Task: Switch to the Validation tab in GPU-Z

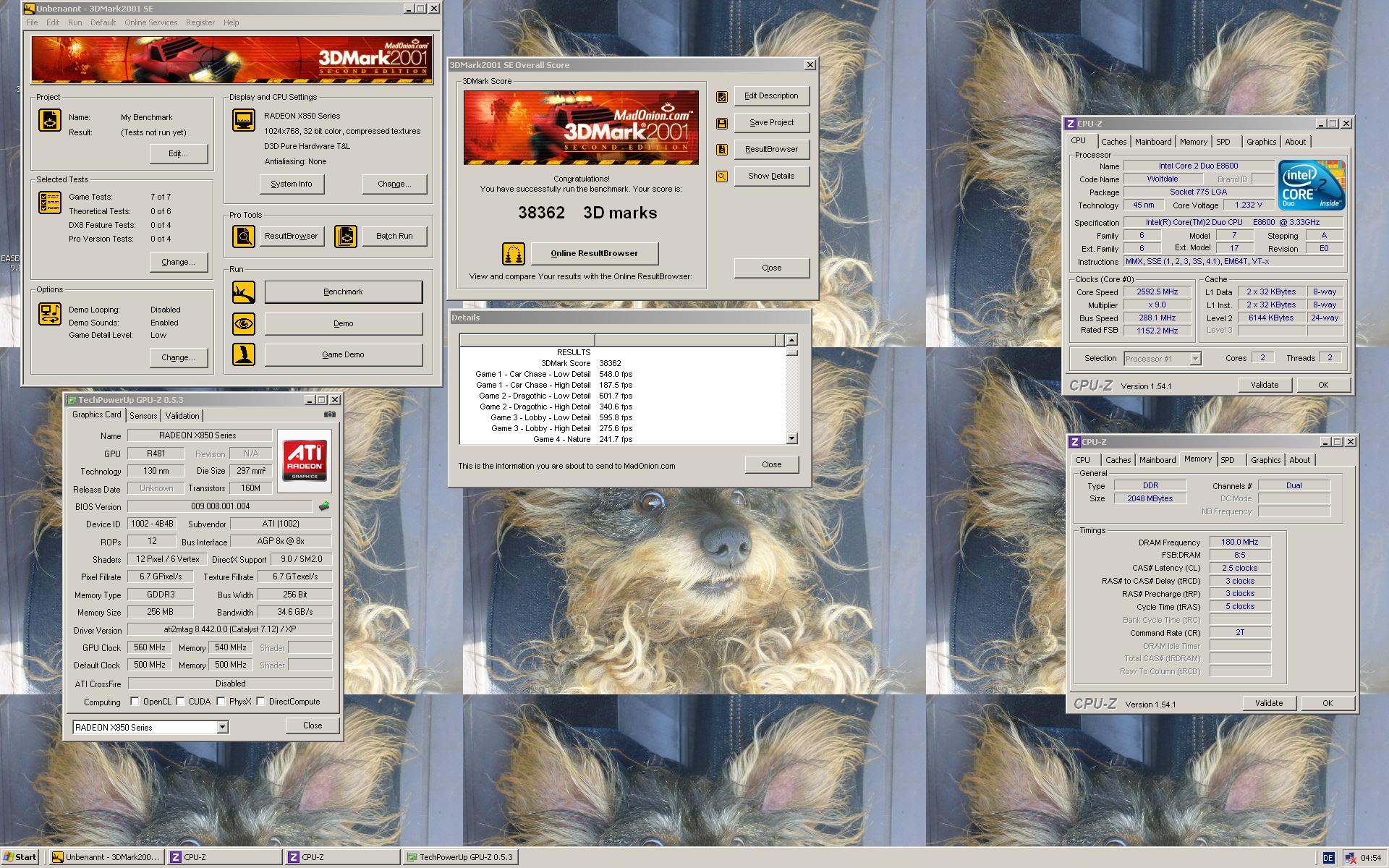Action: point(182,416)
